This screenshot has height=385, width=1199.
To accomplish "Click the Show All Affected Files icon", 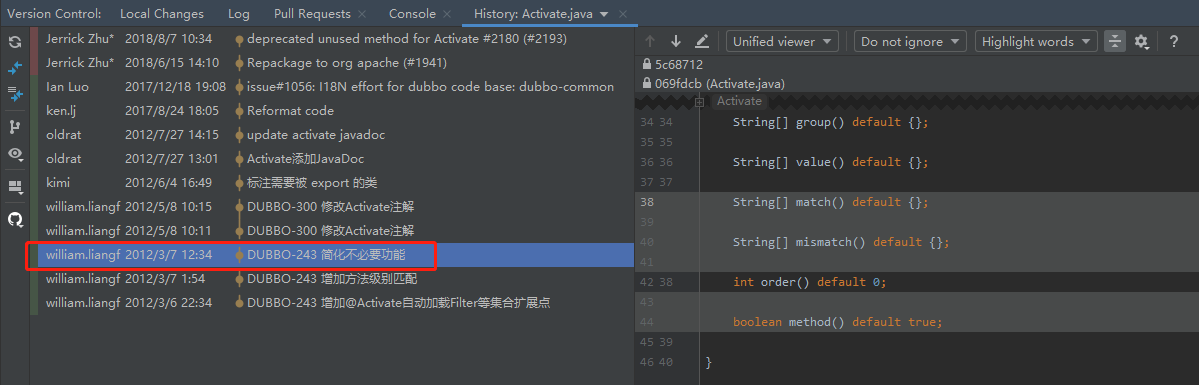I will [x=15, y=95].
